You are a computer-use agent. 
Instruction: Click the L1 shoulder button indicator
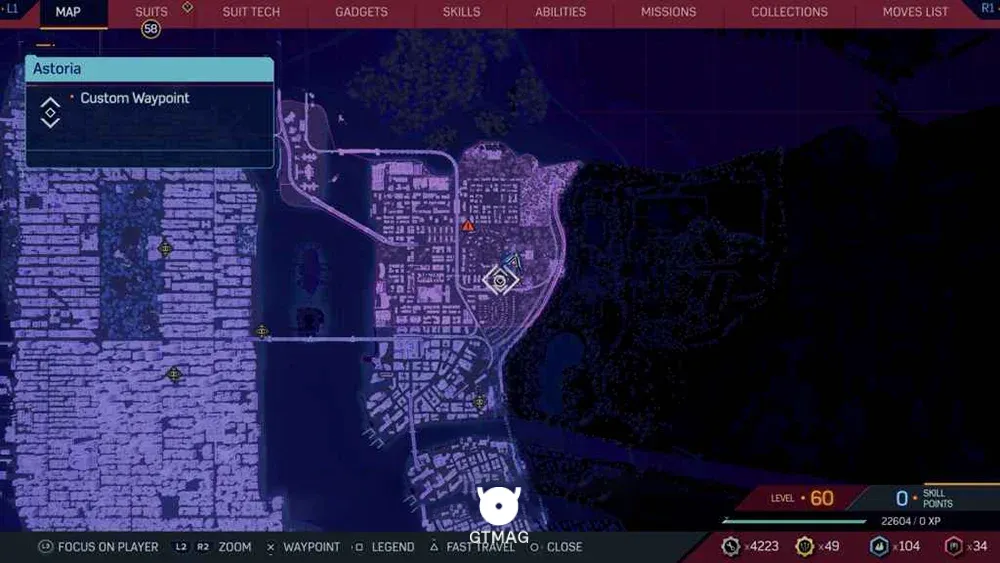(x=10, y=9)
